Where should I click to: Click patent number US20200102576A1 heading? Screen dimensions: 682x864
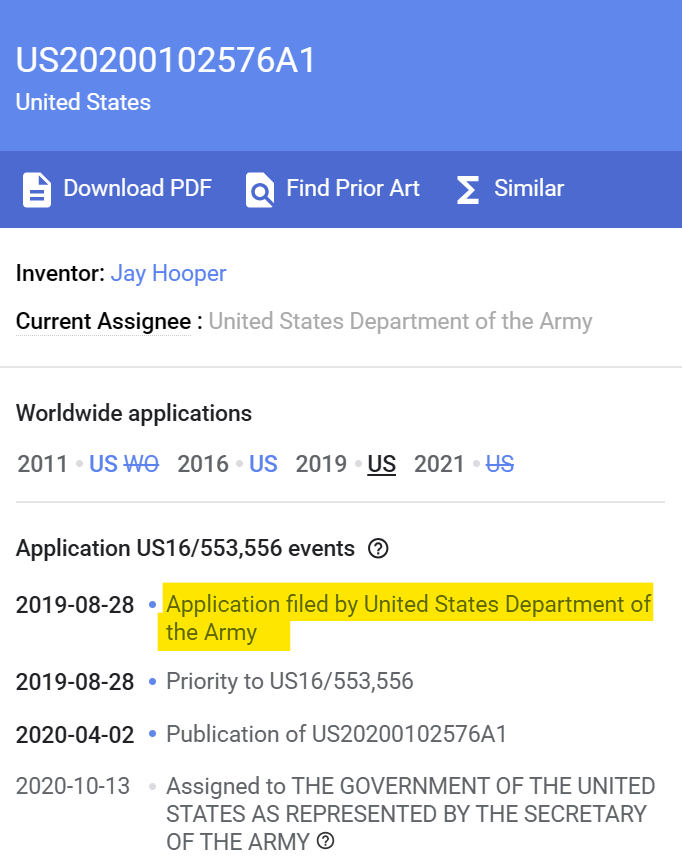165,60
